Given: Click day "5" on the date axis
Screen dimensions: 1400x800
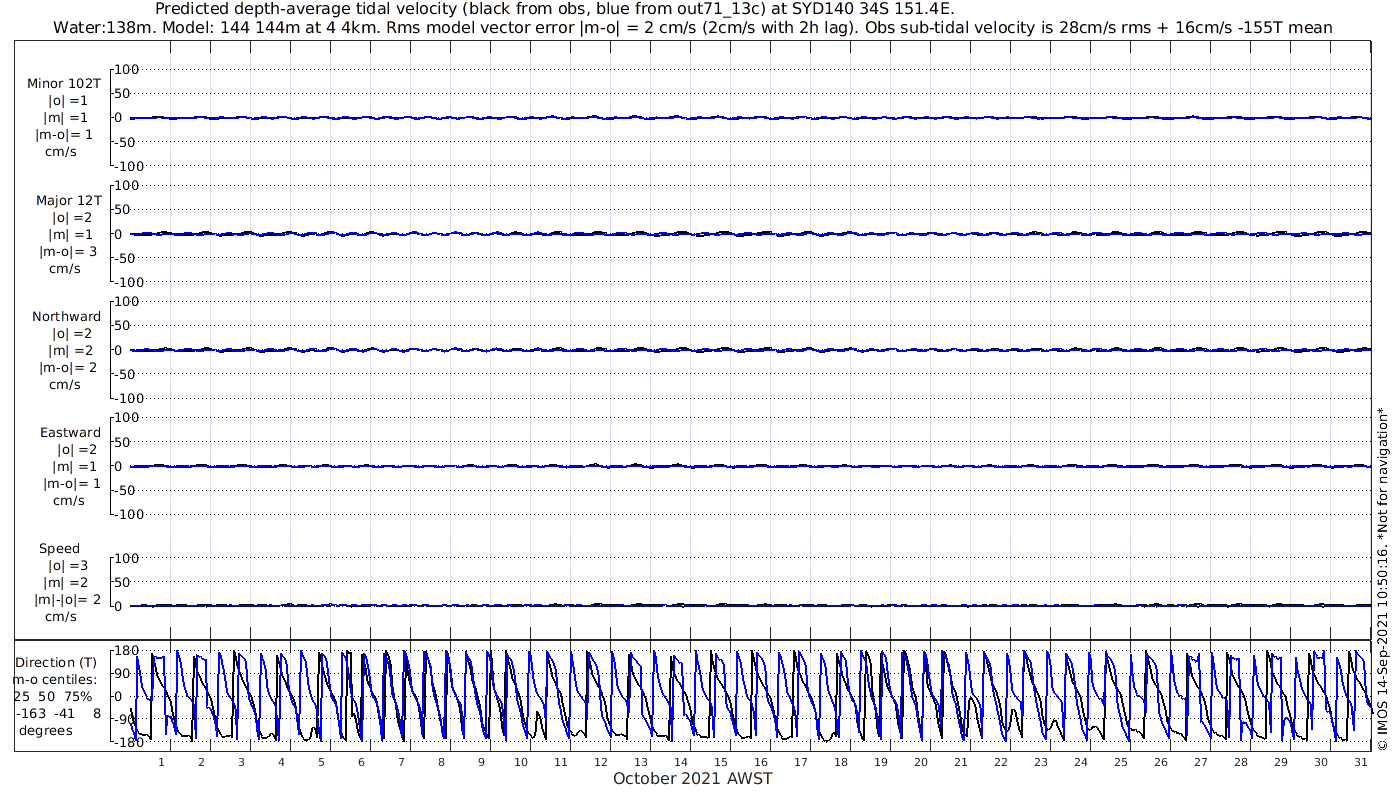Looking at the screenshot, I should (321, 762).
